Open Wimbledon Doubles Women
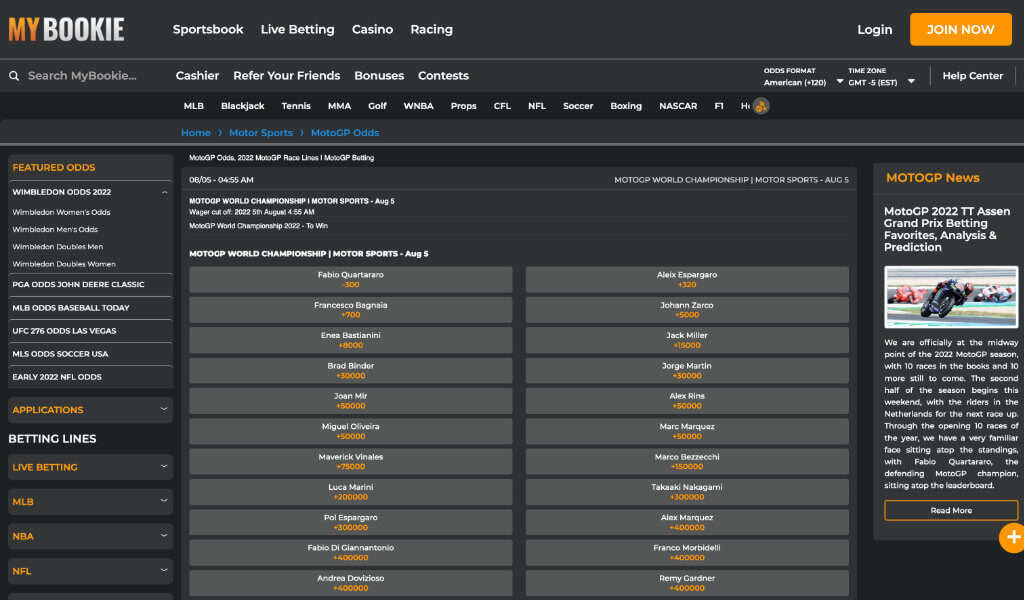This screenshot has width=1024, height=600. point(63,264)
